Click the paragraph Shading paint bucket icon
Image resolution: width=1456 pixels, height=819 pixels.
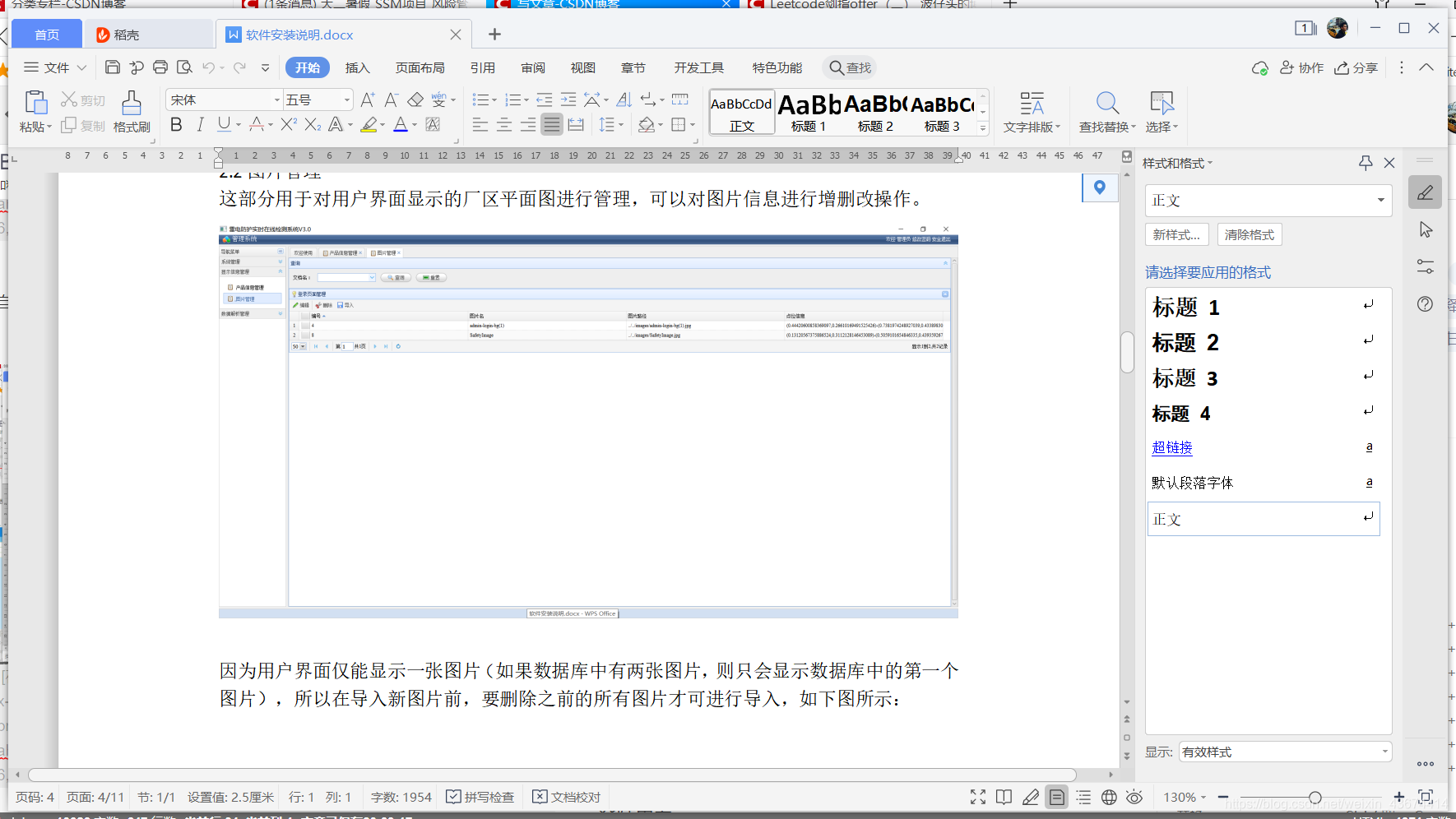coord(647,124)
